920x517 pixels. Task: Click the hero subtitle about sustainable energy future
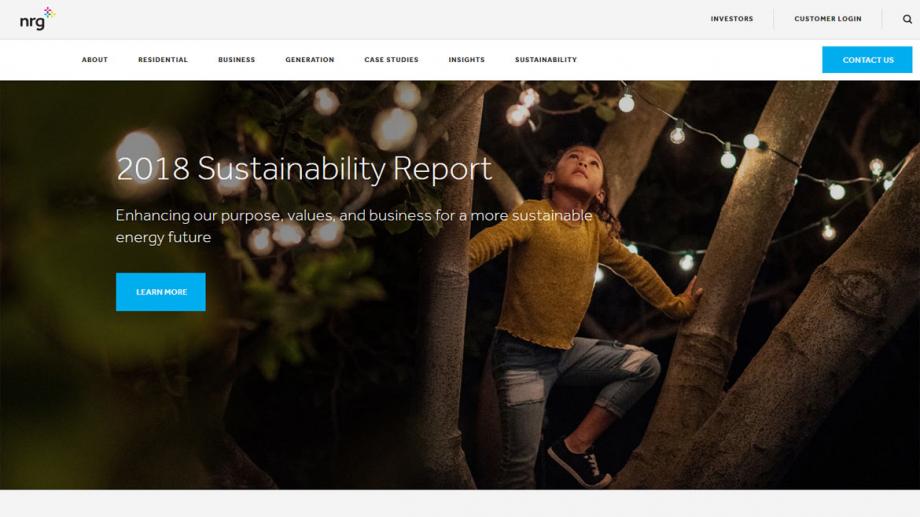pos(353,226)
